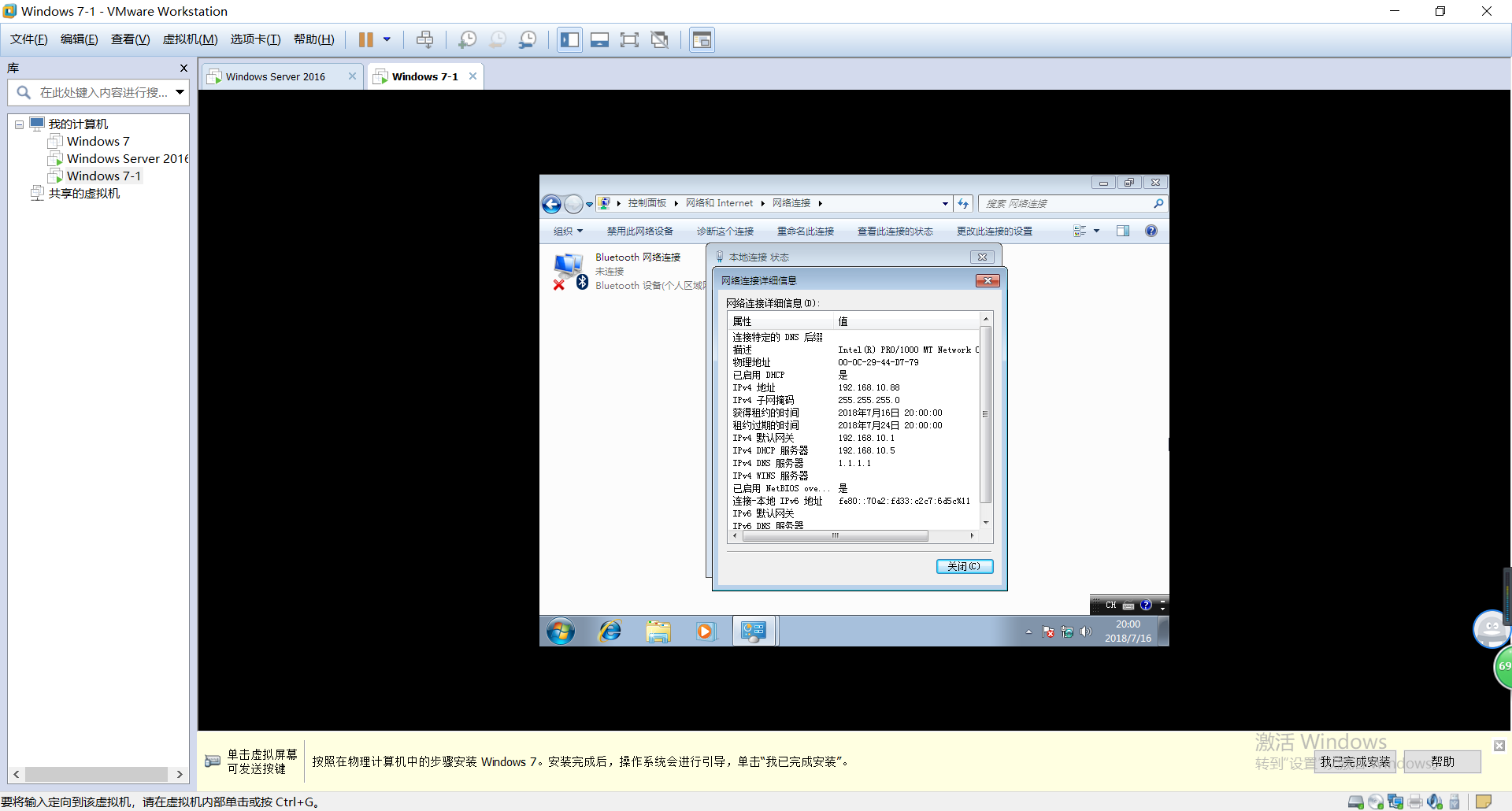Click the details list horizontal scrollbar right arrow
Viewport: 1512px width, 811px height.
pos(972,536)
